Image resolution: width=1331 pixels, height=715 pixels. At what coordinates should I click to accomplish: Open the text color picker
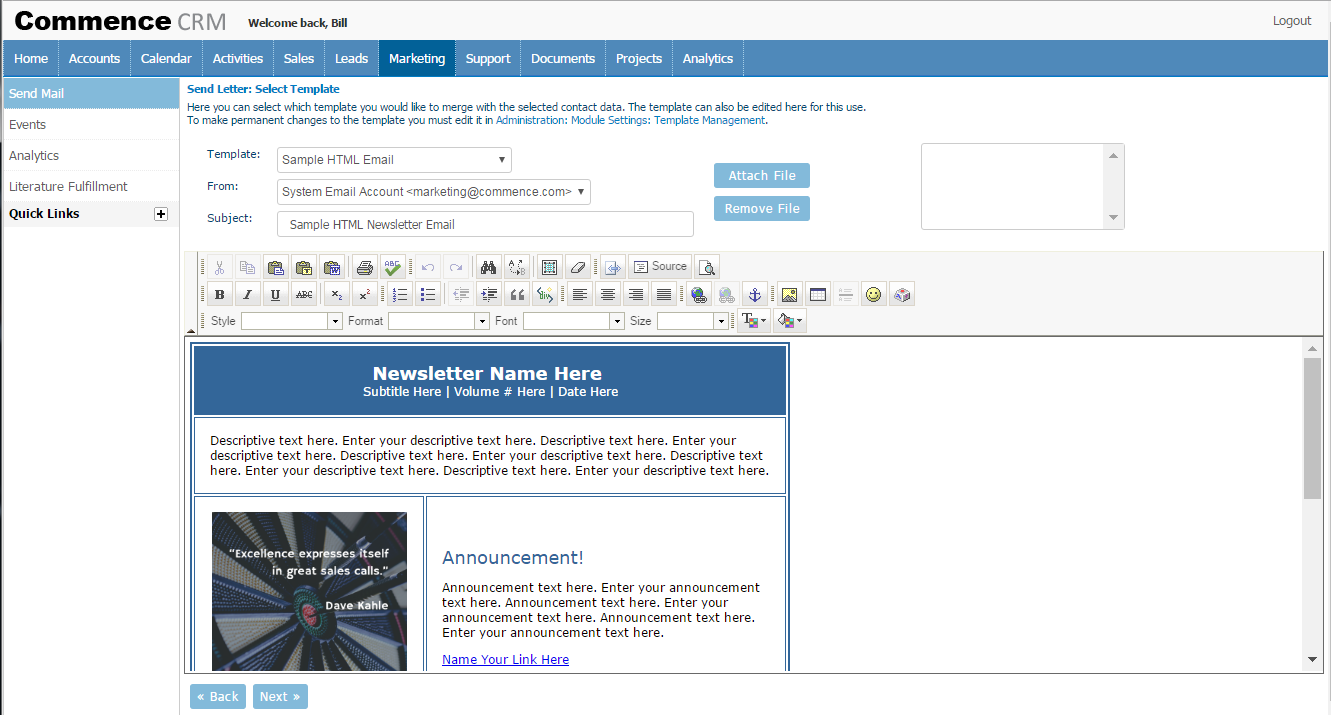tap(754, 321)
